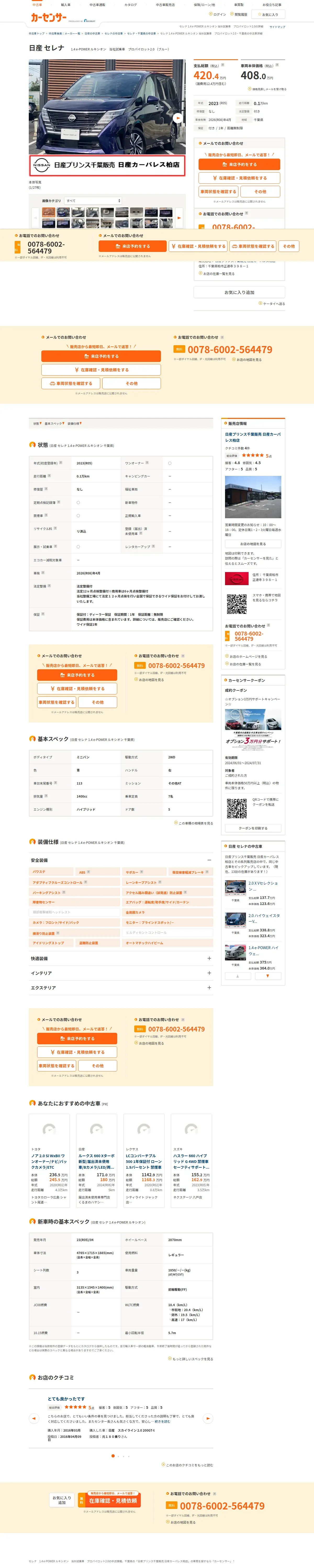The height and width of the screenshot is (1568, 314).
Task: Click 来店予約をする in the sticky bar
Action: (x=132, y=246)
